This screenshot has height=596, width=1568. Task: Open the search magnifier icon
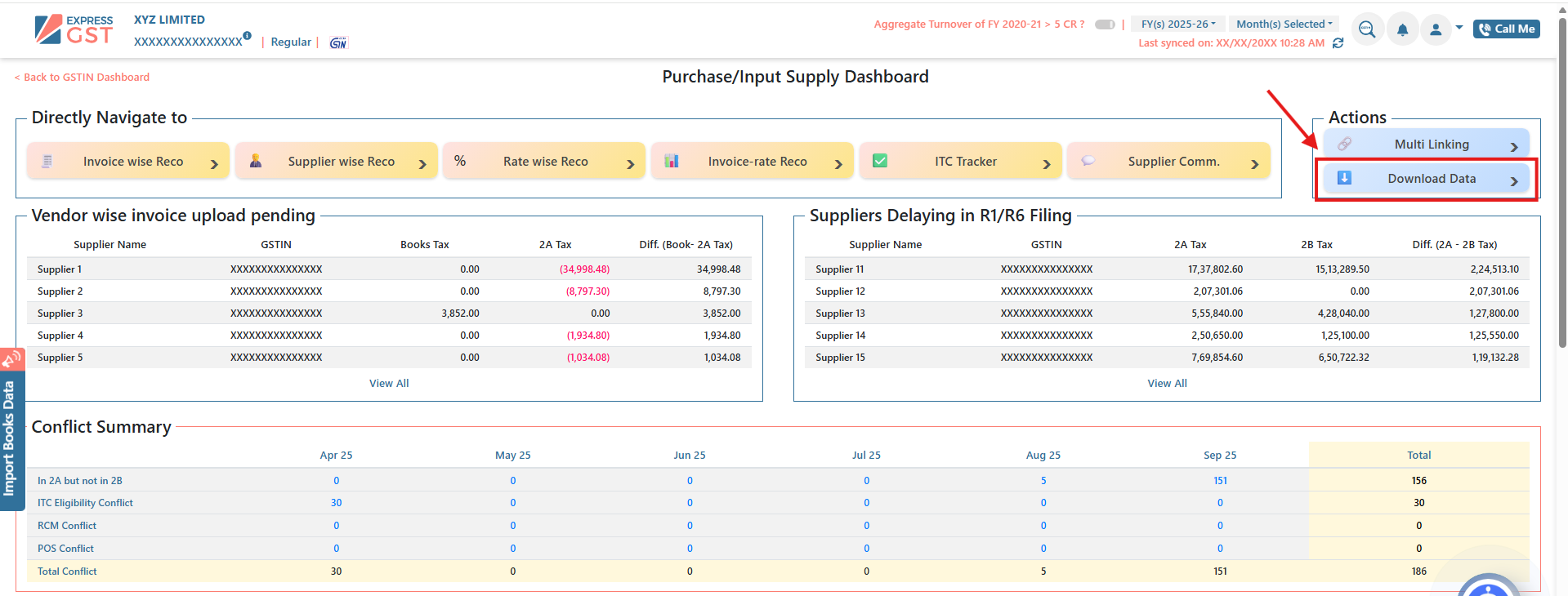[1367, 30]
